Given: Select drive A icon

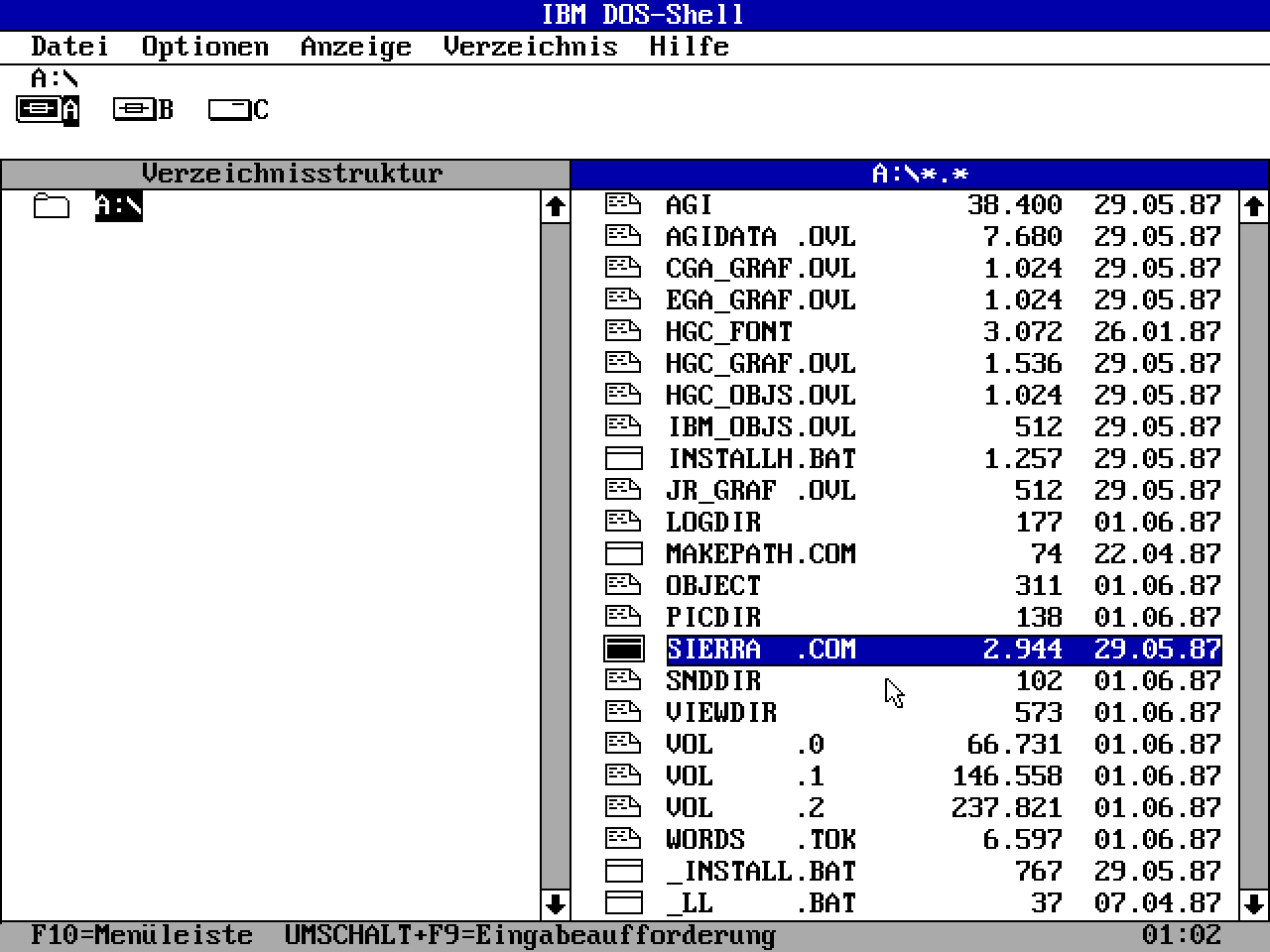Looking at the screenshot, I should pyautogui.click(x=48, y=109).
